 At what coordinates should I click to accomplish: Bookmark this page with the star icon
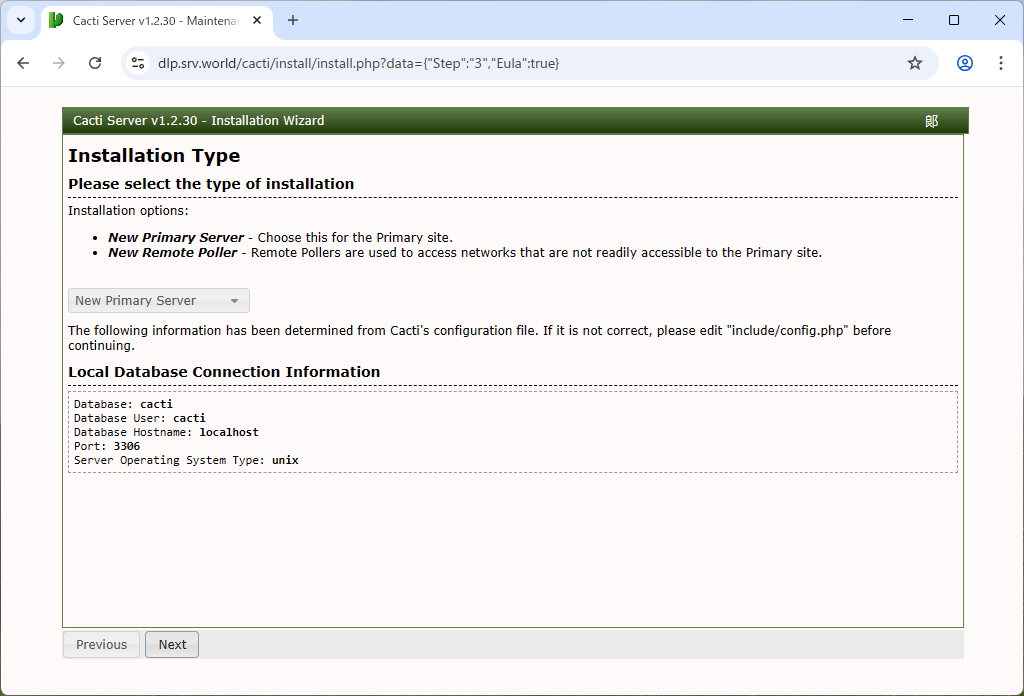pos(914,63)
